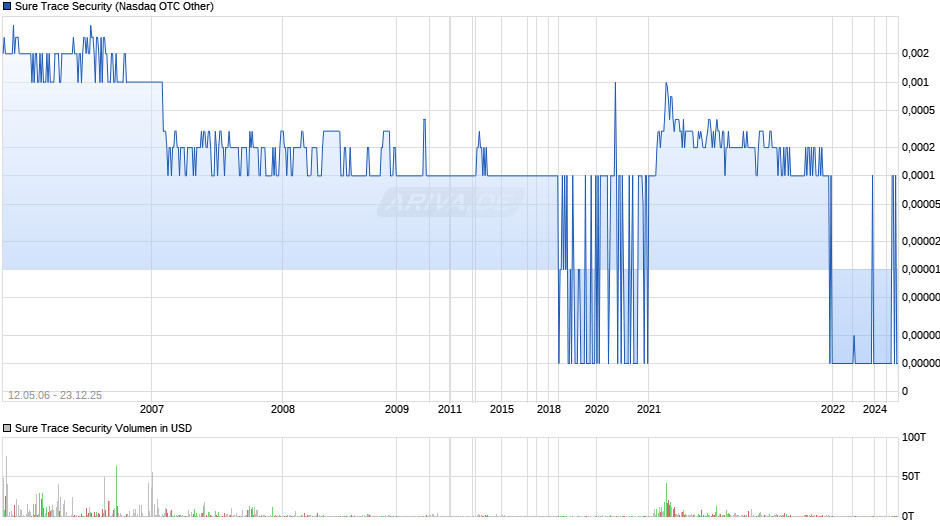Click the 2011 x-axis label
Image resolution: width=940 pixels, height=526 pixels.
pos(450,409)
